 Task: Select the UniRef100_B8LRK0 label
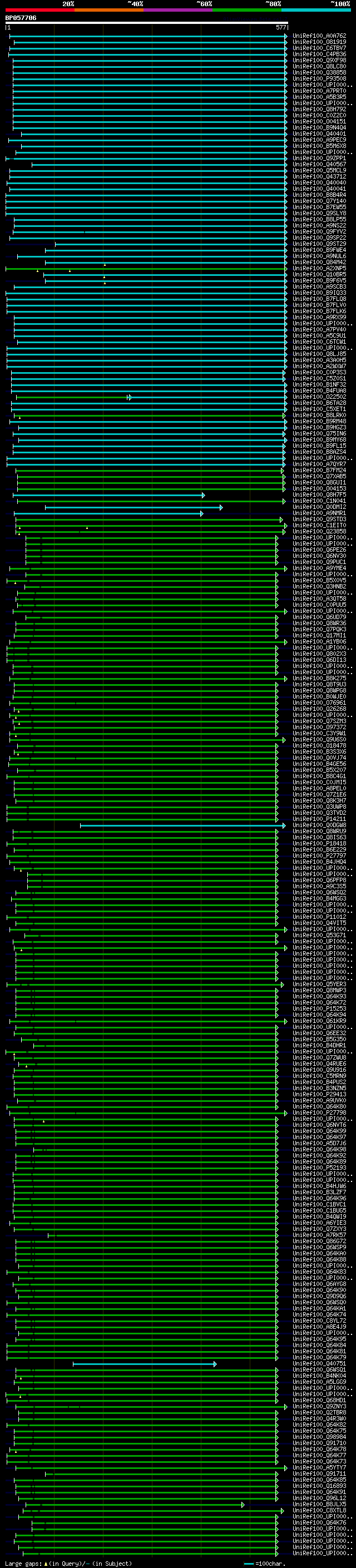click(x=319, y=415)
